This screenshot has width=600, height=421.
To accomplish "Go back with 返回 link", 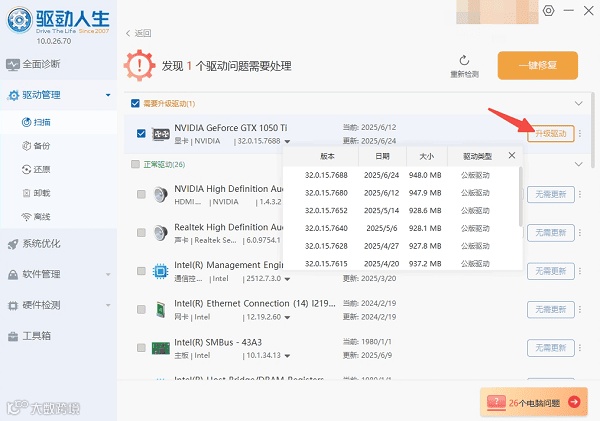I will (x=138, y=33).
